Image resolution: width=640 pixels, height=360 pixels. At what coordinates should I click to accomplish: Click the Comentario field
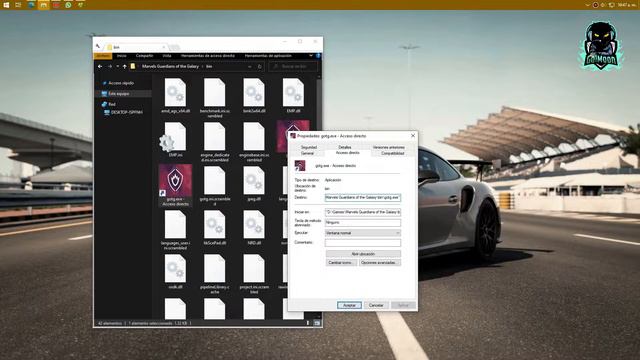point(362,243)
